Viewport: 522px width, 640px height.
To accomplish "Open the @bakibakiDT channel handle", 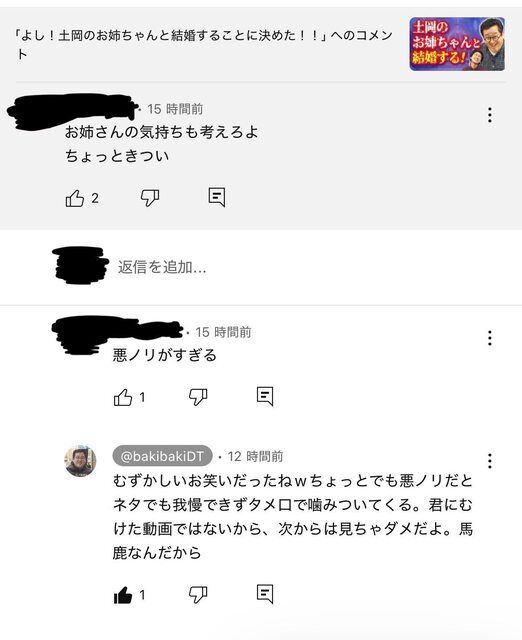I will tap(162, 456).
